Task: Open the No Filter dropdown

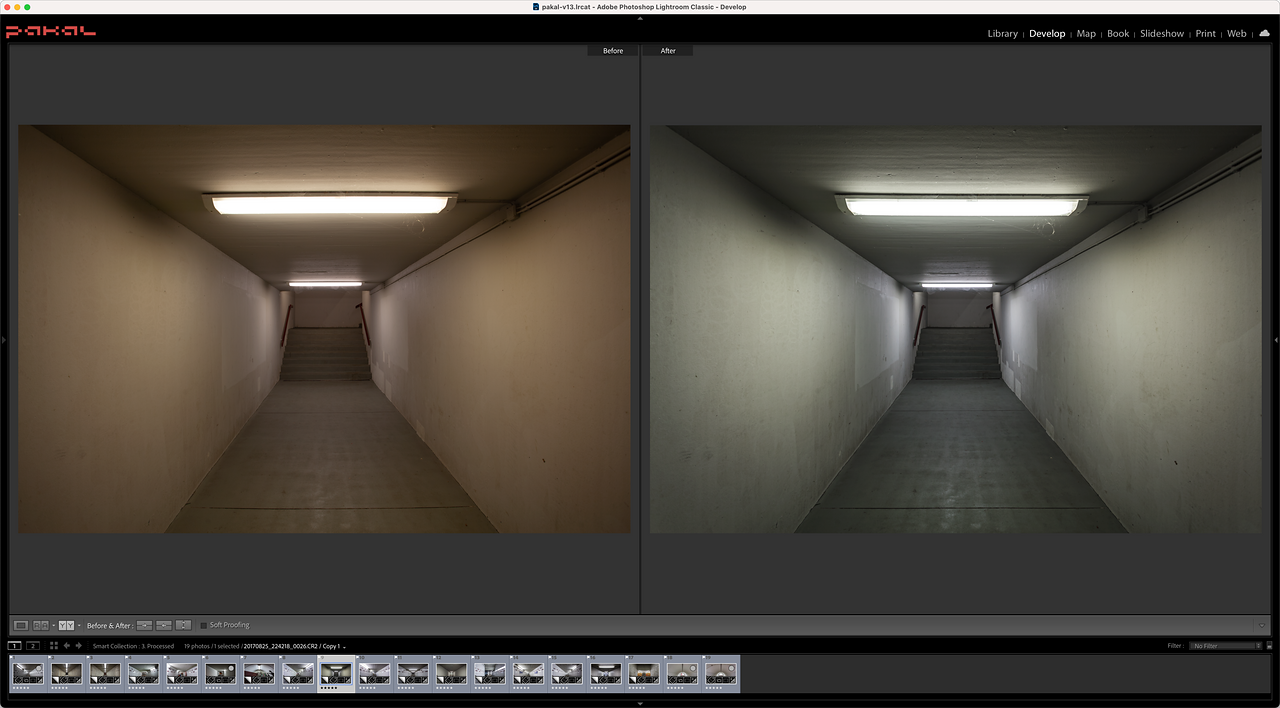Action: click(x=1226, y=646)
